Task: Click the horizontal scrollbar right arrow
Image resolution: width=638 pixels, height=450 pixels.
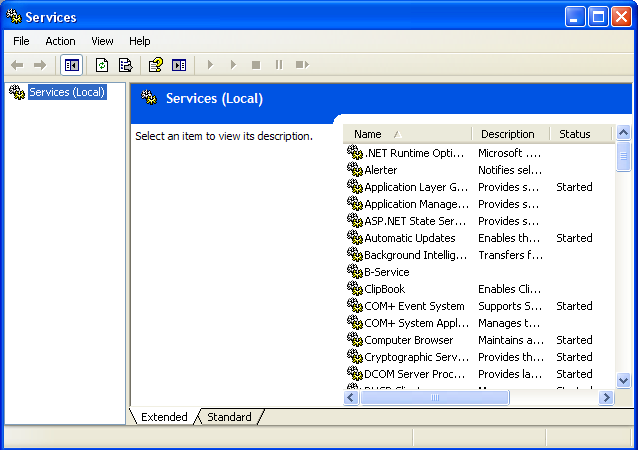Action: coord(606,397)
